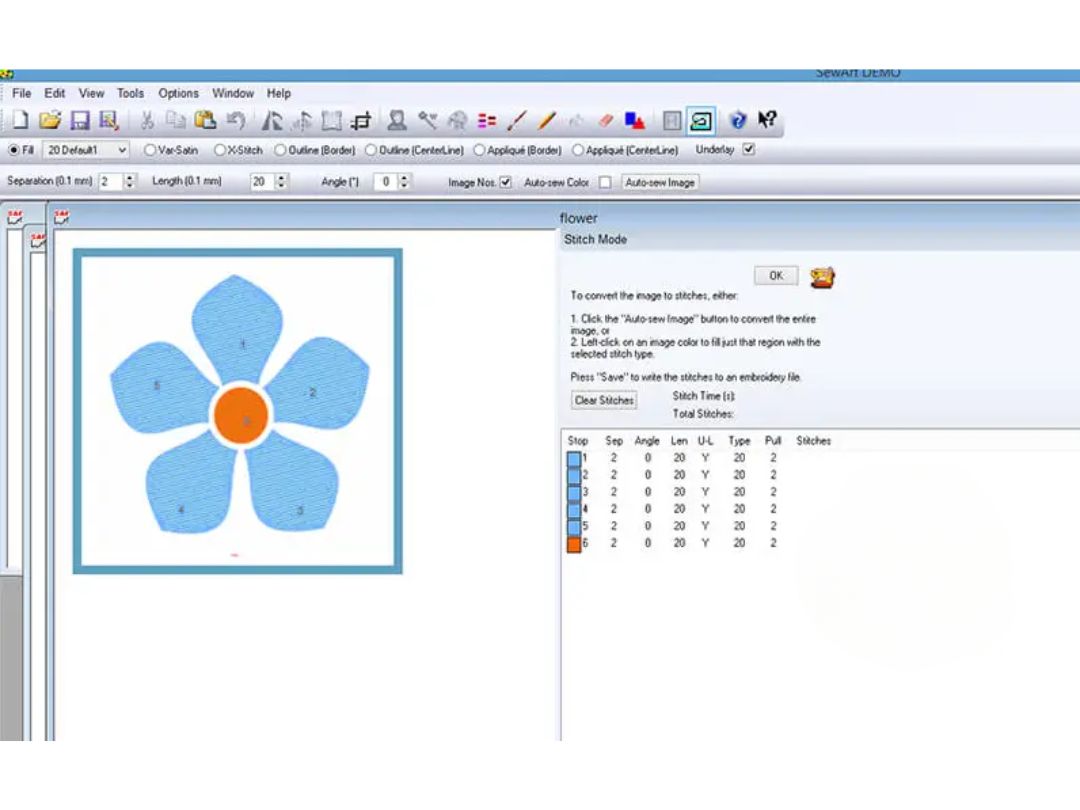Click the sewing machine icon beside OK
The height and width of the screenshot is (810, 1080).
tap(822, 277)
